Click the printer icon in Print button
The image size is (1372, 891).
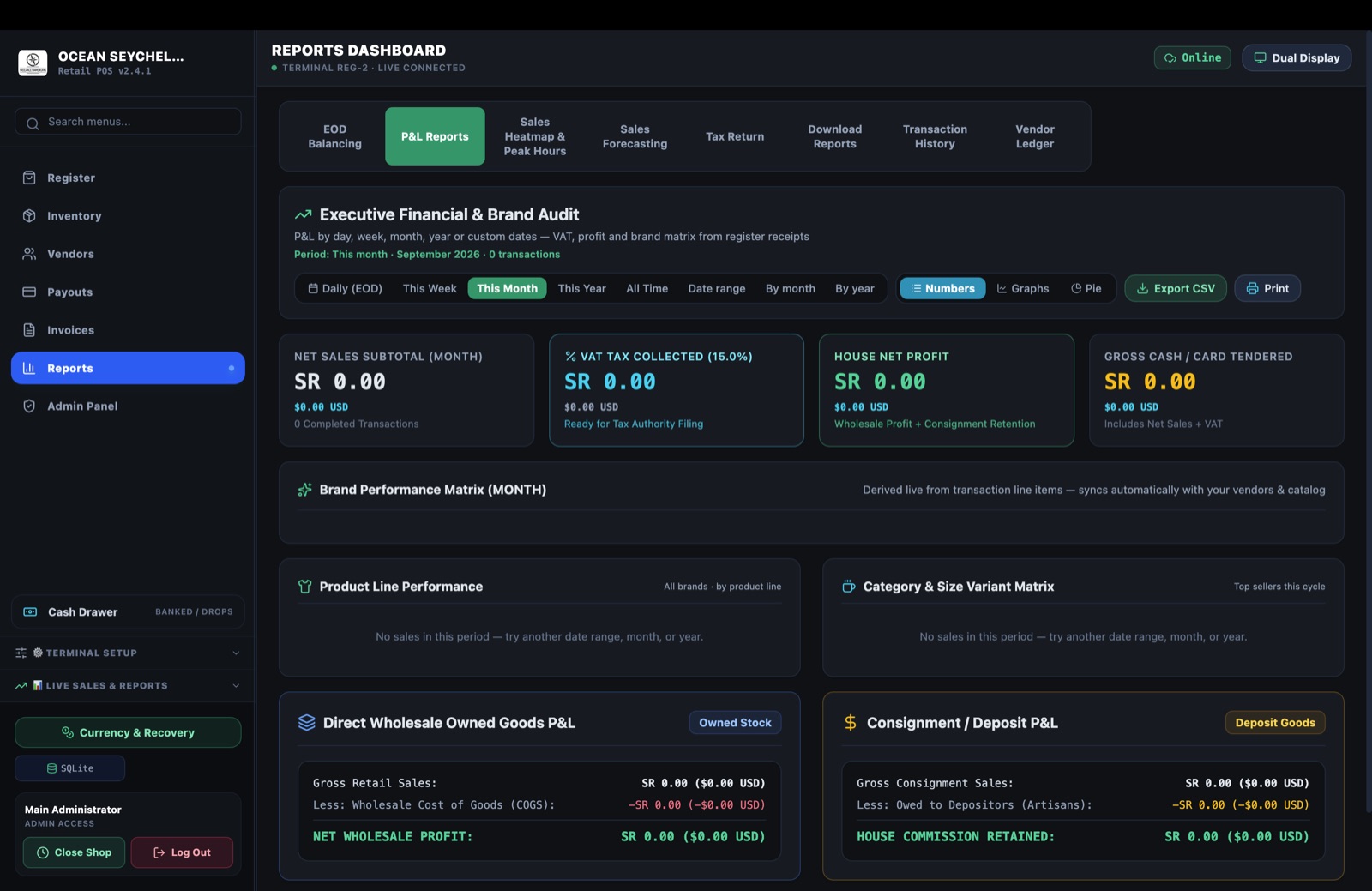click(x=1253, y=288)
